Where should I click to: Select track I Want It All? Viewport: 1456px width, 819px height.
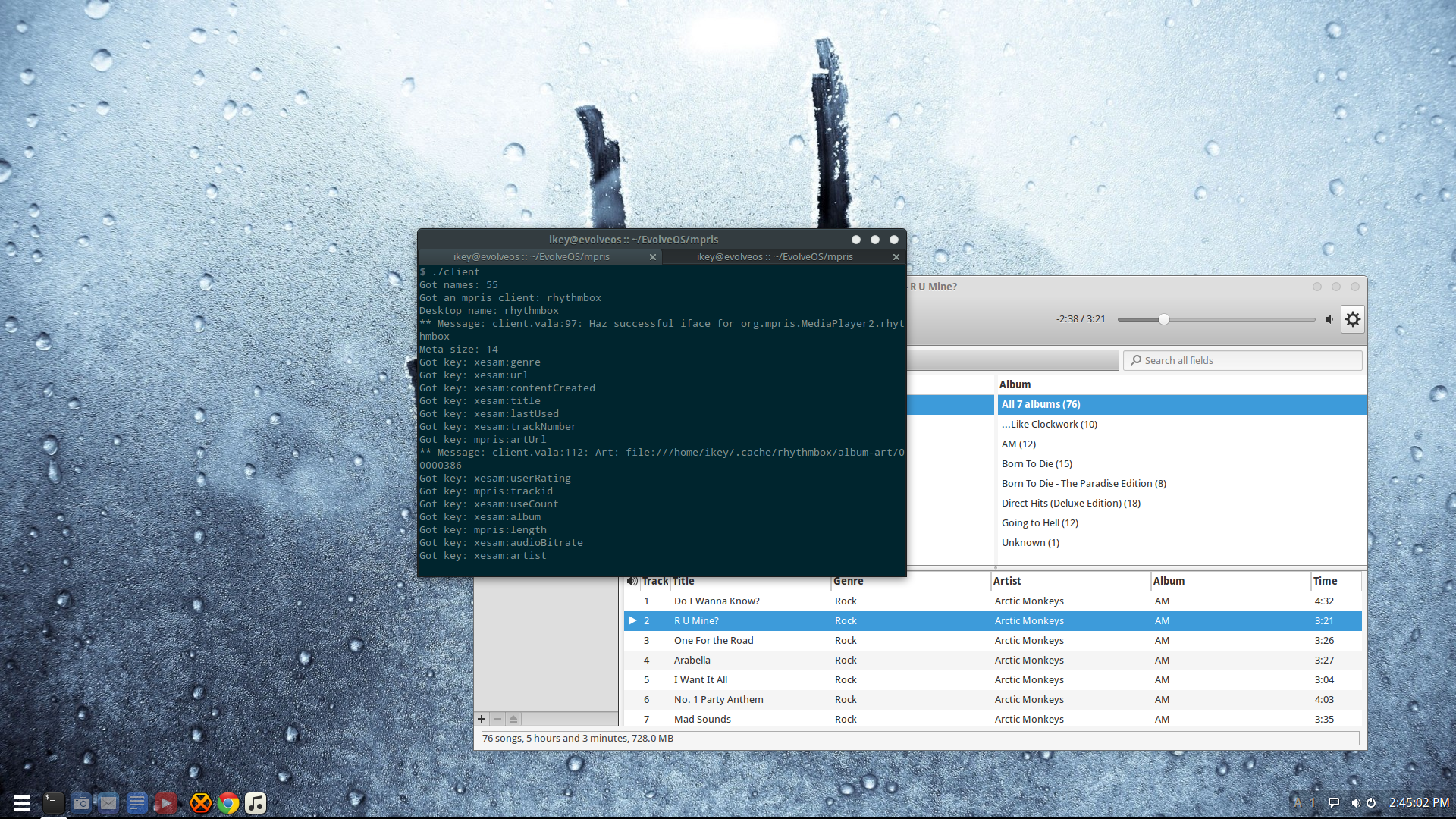click(x=993, y=679)
